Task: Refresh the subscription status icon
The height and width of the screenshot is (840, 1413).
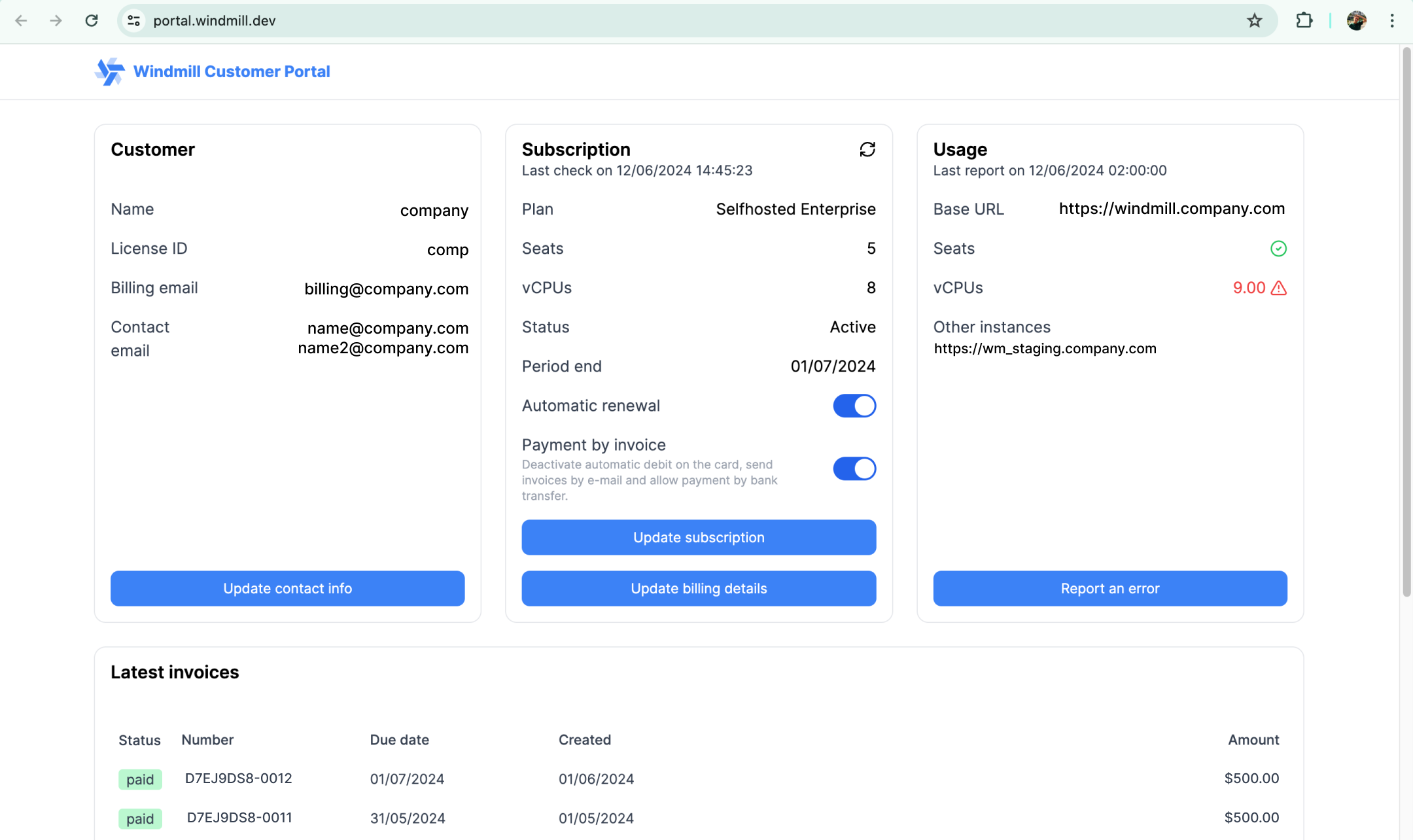Action: [x=867, y=150]
